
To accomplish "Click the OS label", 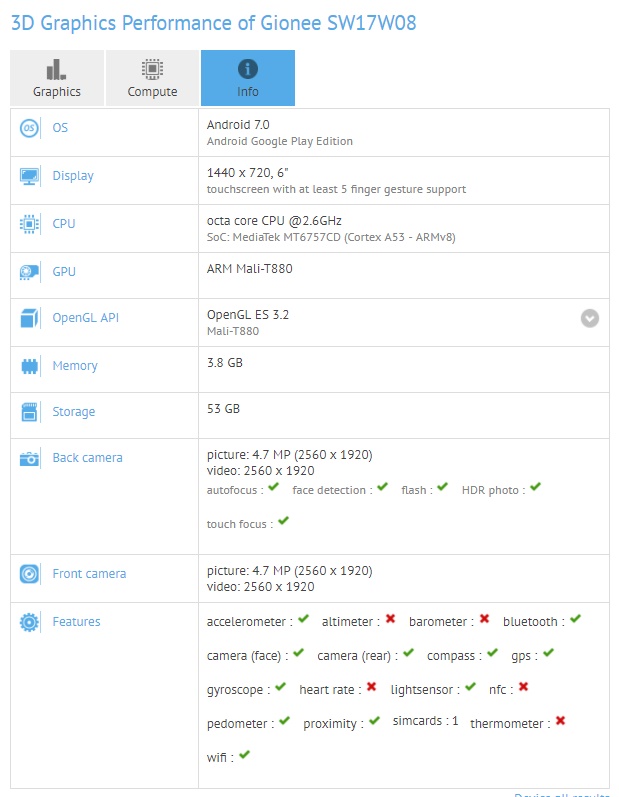I will 60,128.
